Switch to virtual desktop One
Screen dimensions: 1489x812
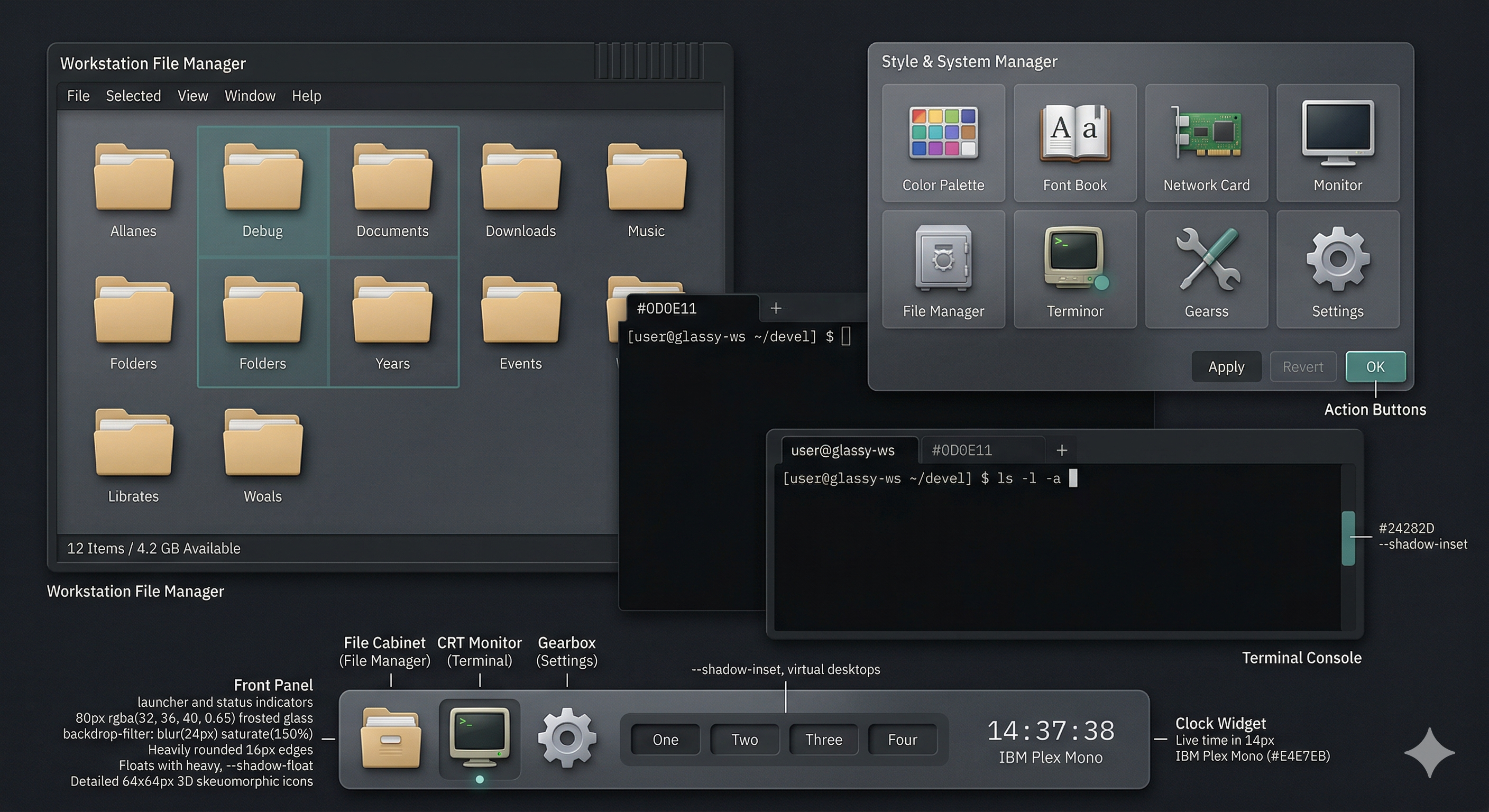click(665, 740)
